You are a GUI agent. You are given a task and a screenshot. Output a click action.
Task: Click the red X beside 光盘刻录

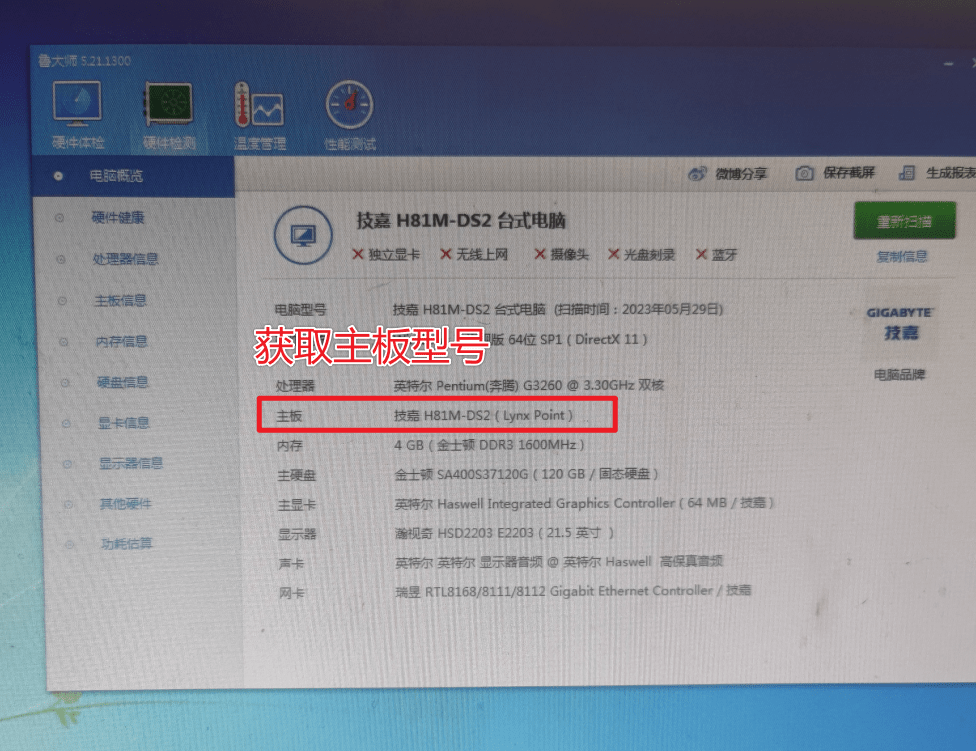[x=614, y=254]
